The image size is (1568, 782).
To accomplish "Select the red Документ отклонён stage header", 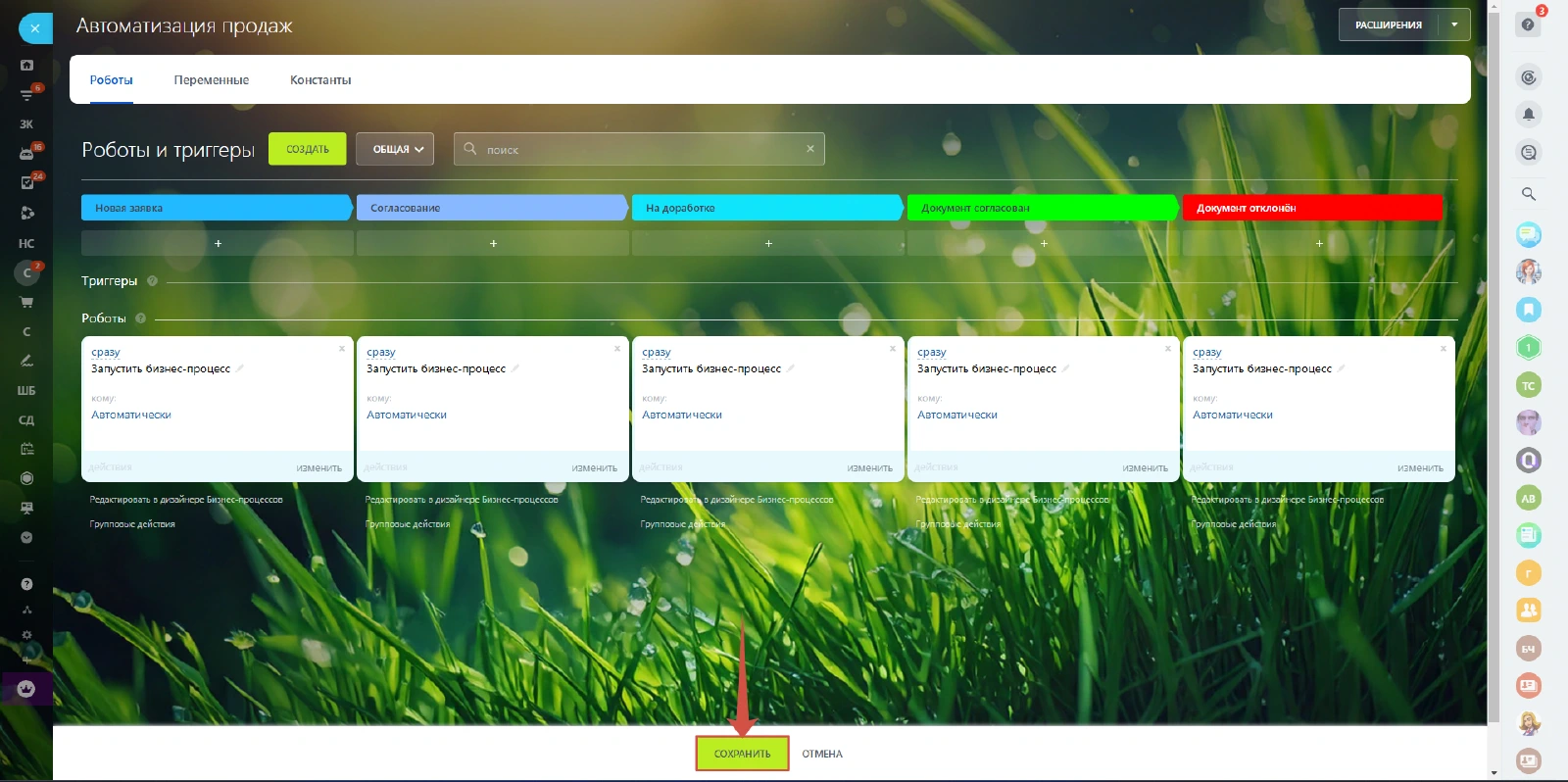I will [1311, 208].
